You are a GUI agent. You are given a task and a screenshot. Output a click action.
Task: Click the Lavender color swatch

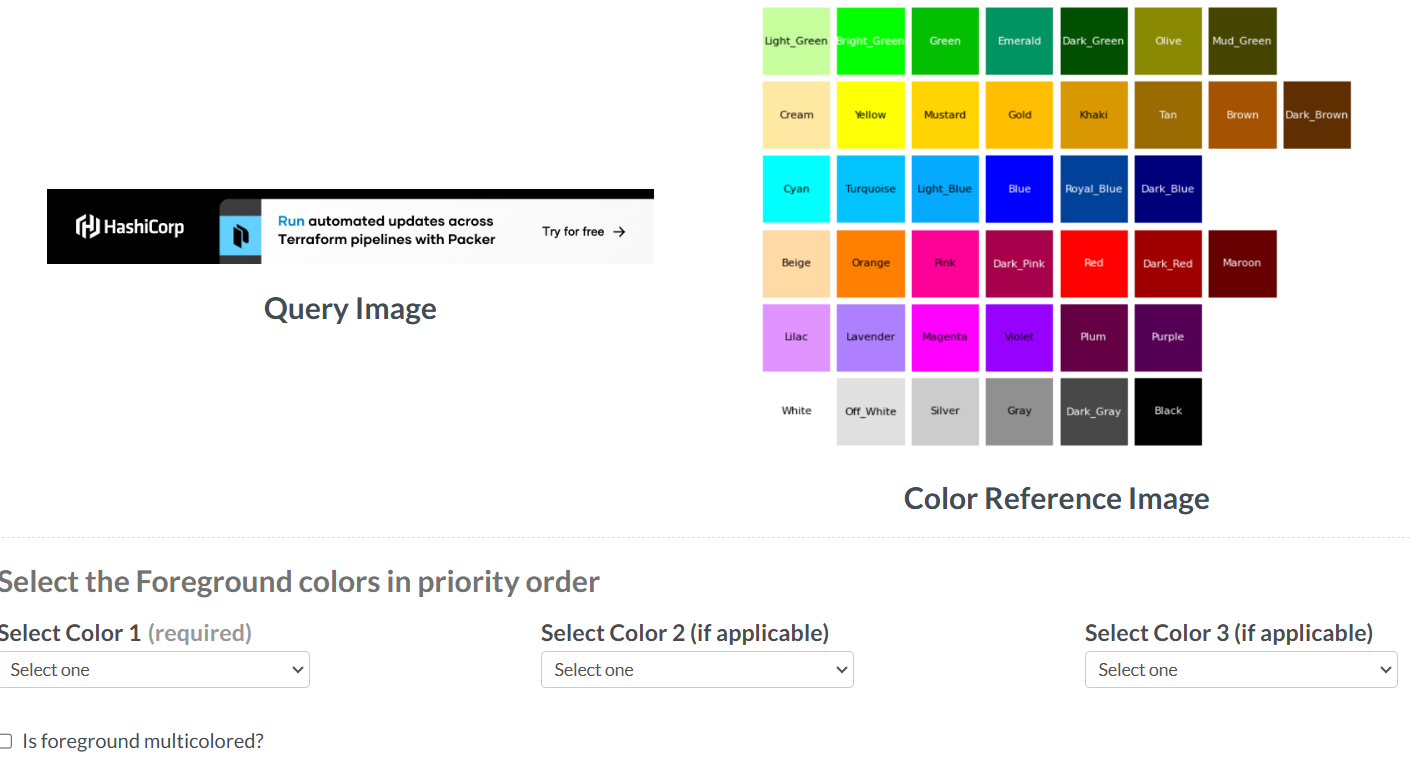click(871, 337)
